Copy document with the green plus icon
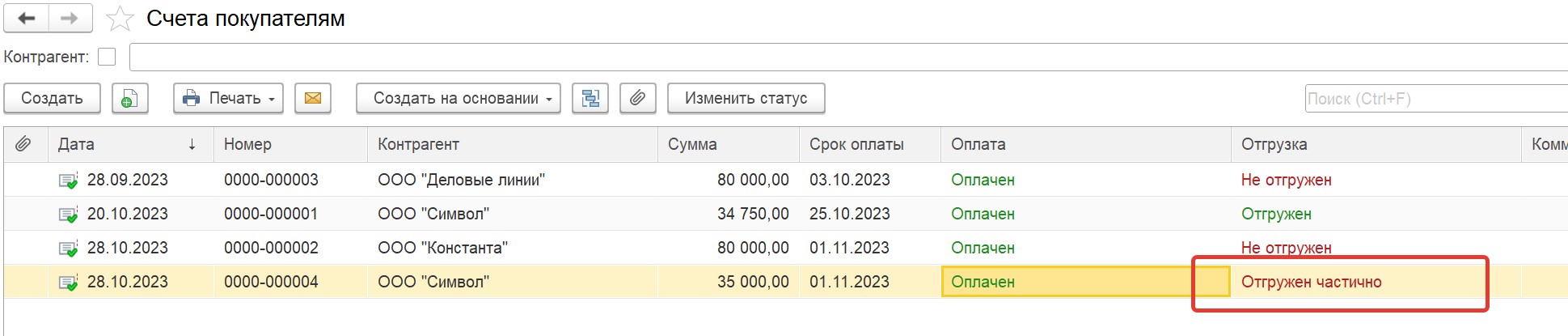This screenshot has width=1568, height=336. [129, 99]
